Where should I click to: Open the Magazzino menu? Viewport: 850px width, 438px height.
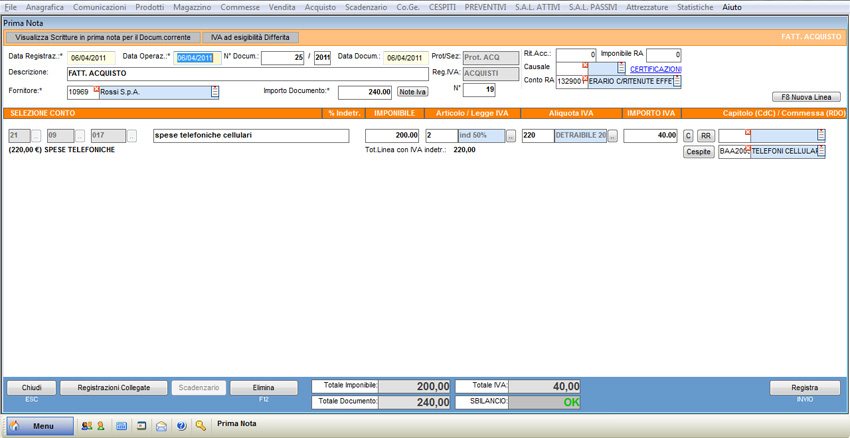[x=191, y=7]
